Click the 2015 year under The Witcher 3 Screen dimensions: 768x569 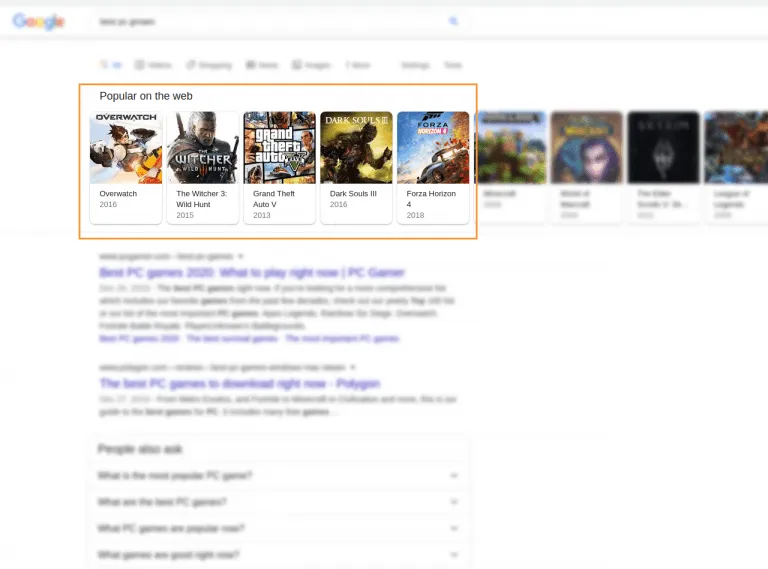click(185, 215)
